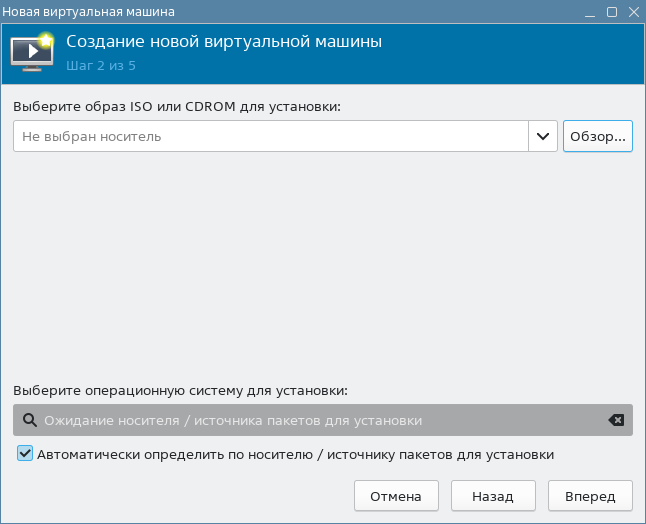Expand the ISO image dropdown arrow
Image resolution: width=646 pixels, height=524 pixels.
coord(543,136)
